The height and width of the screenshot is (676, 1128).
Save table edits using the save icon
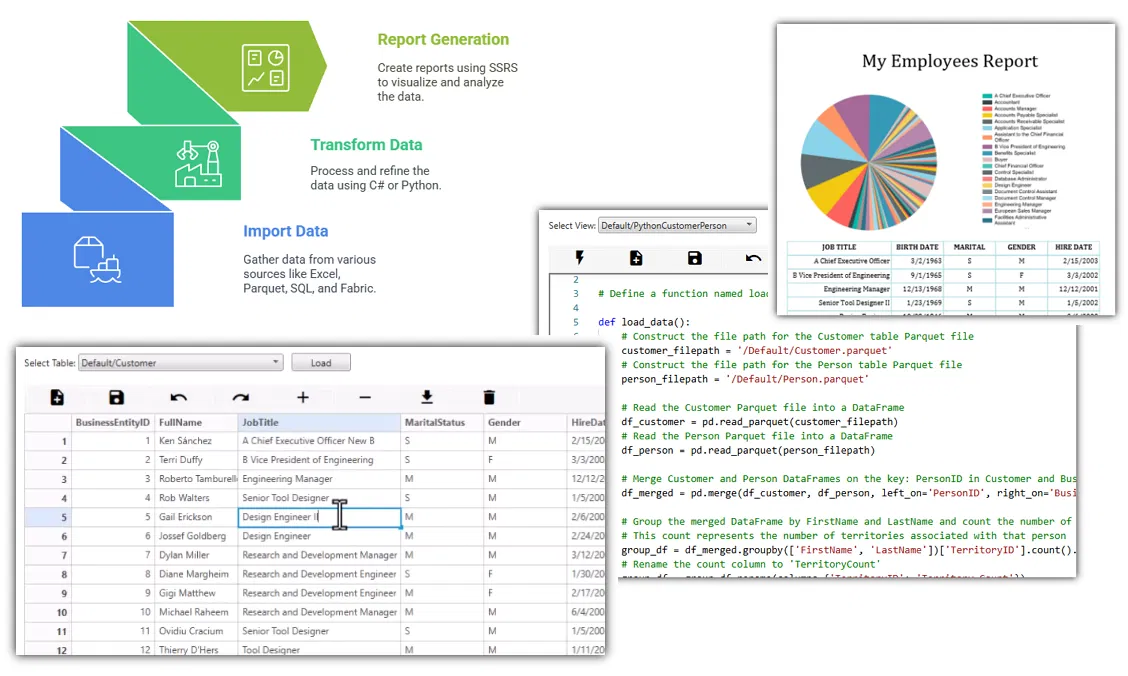pyautogui.click(x=117, y=397)
